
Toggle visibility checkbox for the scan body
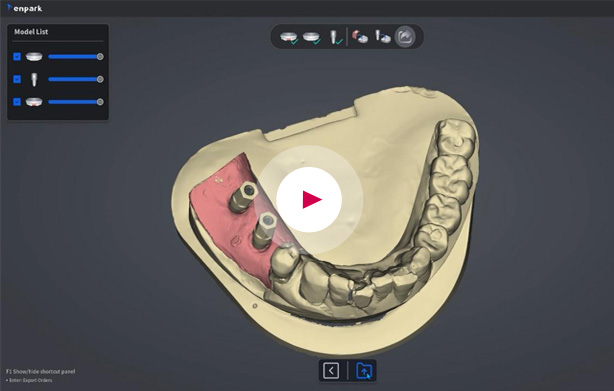[x=17, y=79]
